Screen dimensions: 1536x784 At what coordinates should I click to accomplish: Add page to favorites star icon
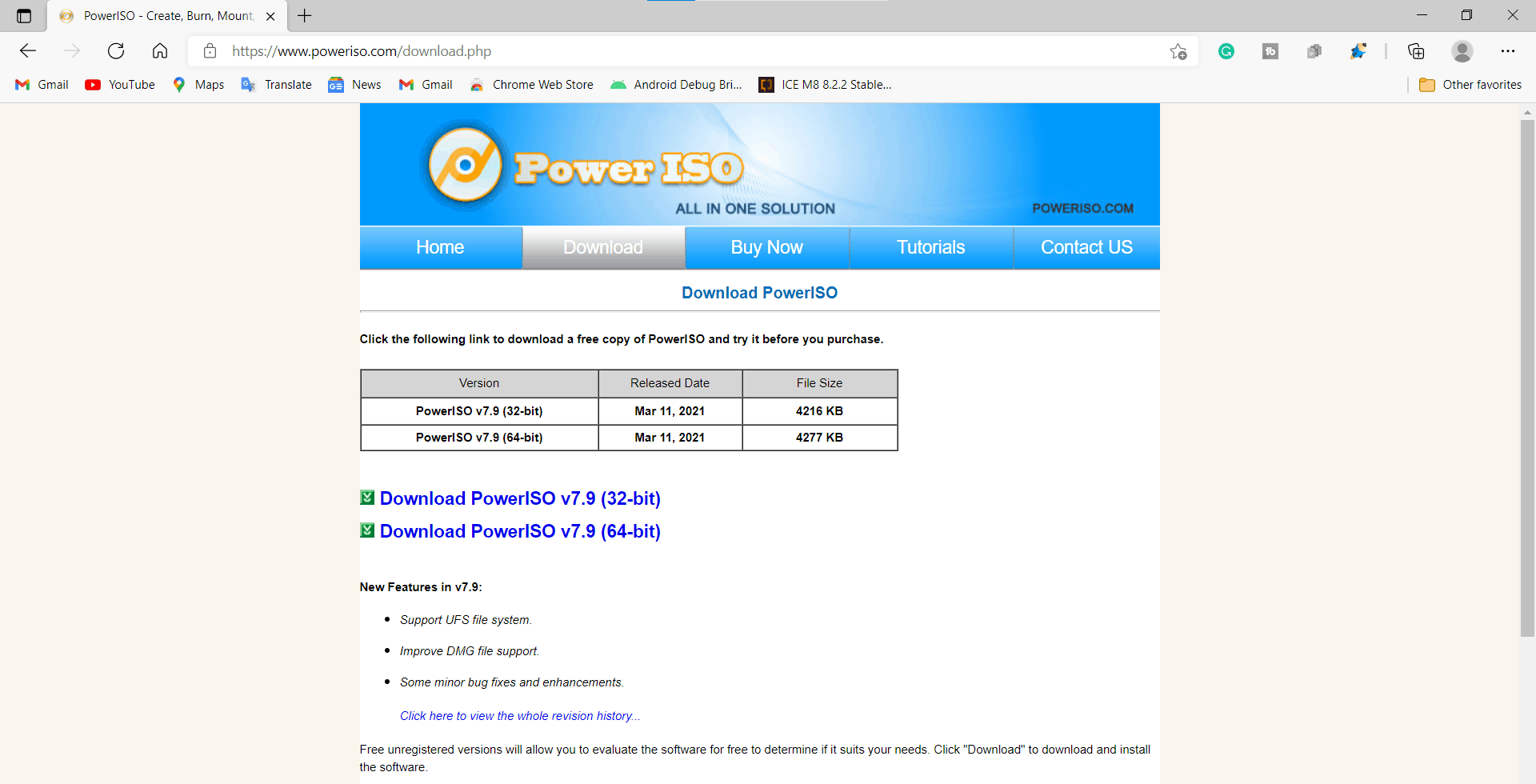[x=1178, y=51]
